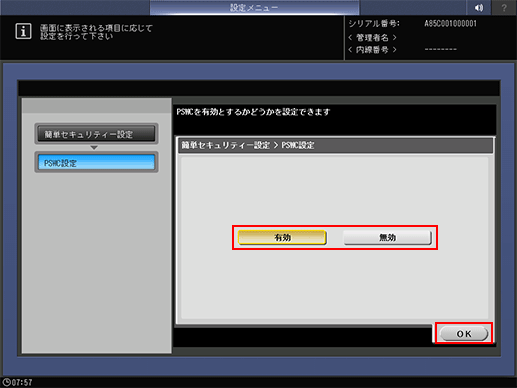Click the シリアル番号 label
517x388 pixels.
coord(374,24)
